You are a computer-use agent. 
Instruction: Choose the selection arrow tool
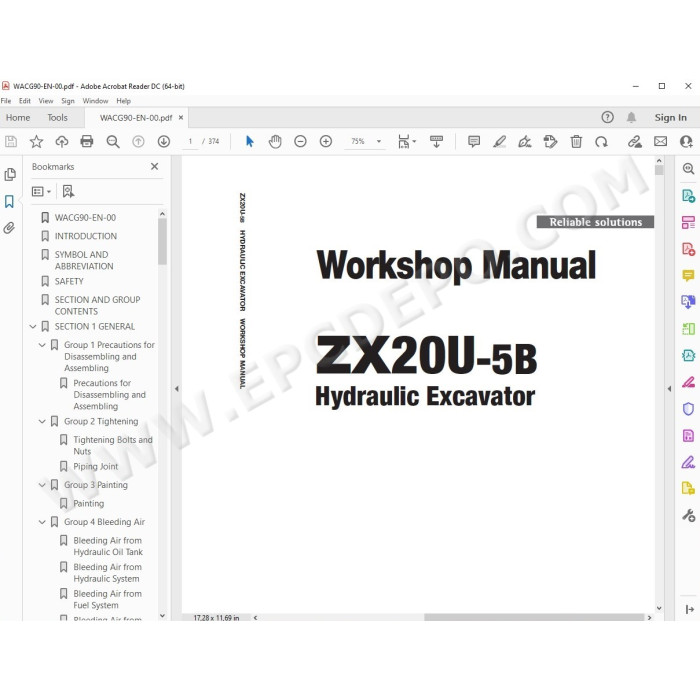(250, 142)
